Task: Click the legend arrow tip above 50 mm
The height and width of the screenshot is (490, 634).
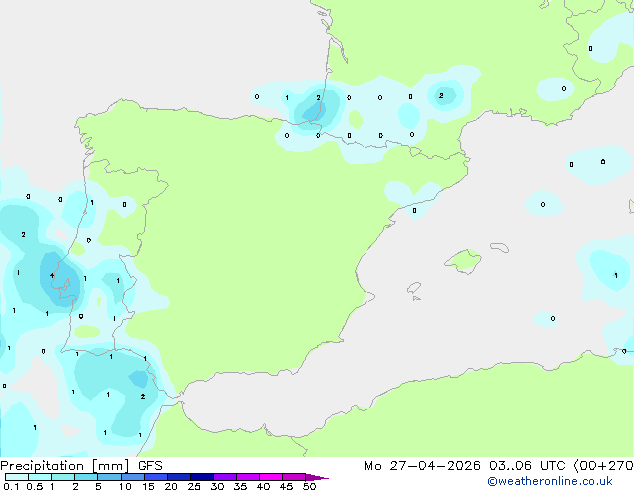Action: [x=317, y=477]
